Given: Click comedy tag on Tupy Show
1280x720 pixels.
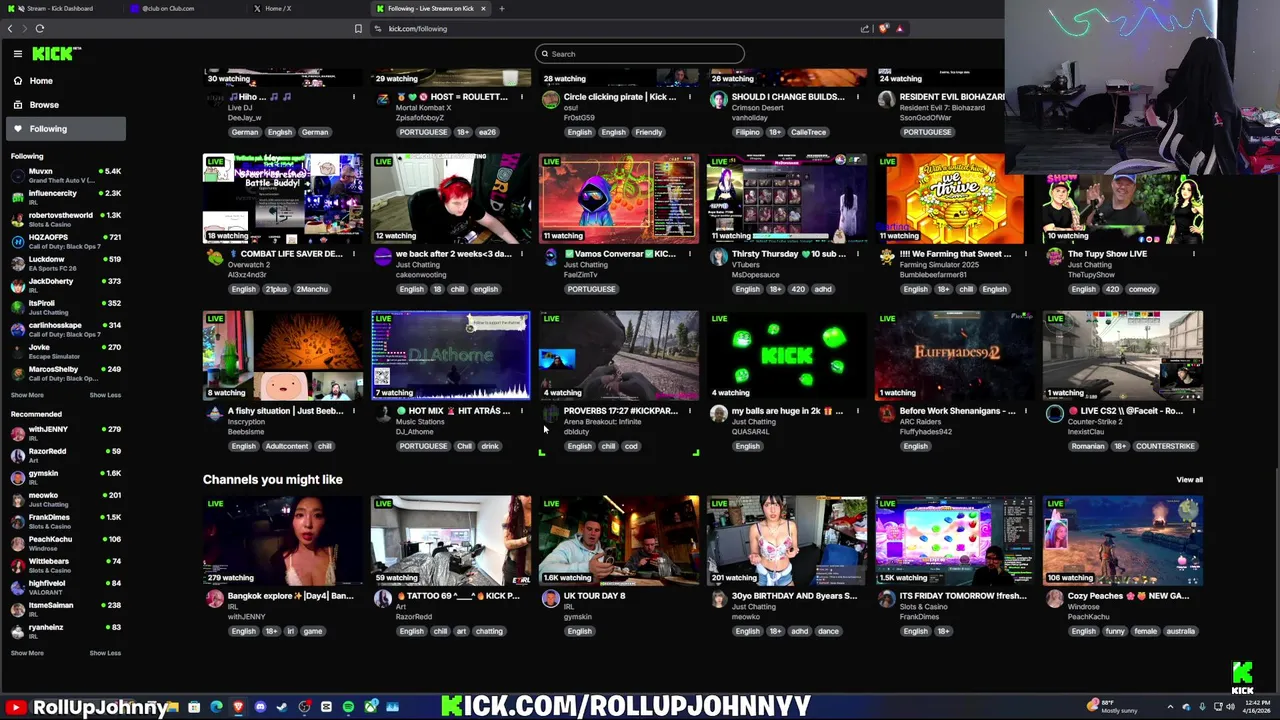Looking at the screenshot, I should pyautogui.click(x=1142, y=289).
